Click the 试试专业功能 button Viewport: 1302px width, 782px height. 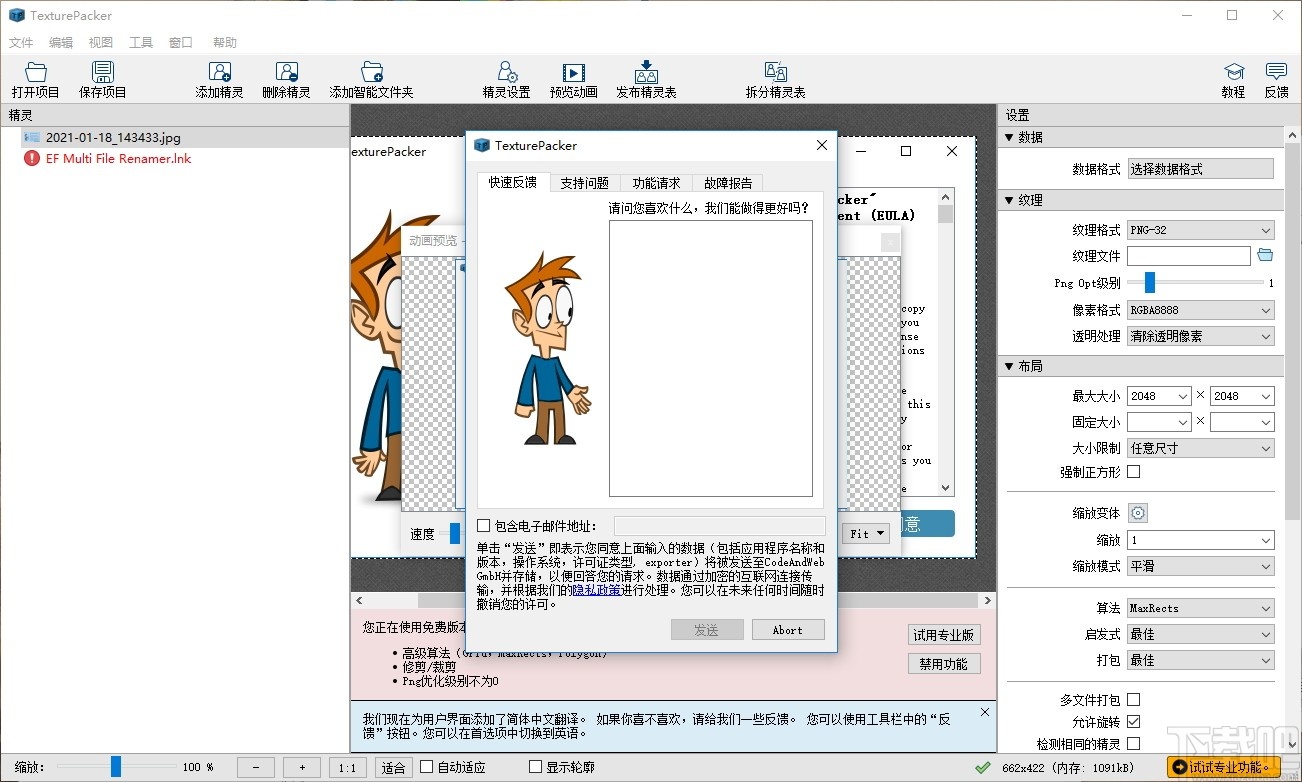click(x=1224, y=767)
